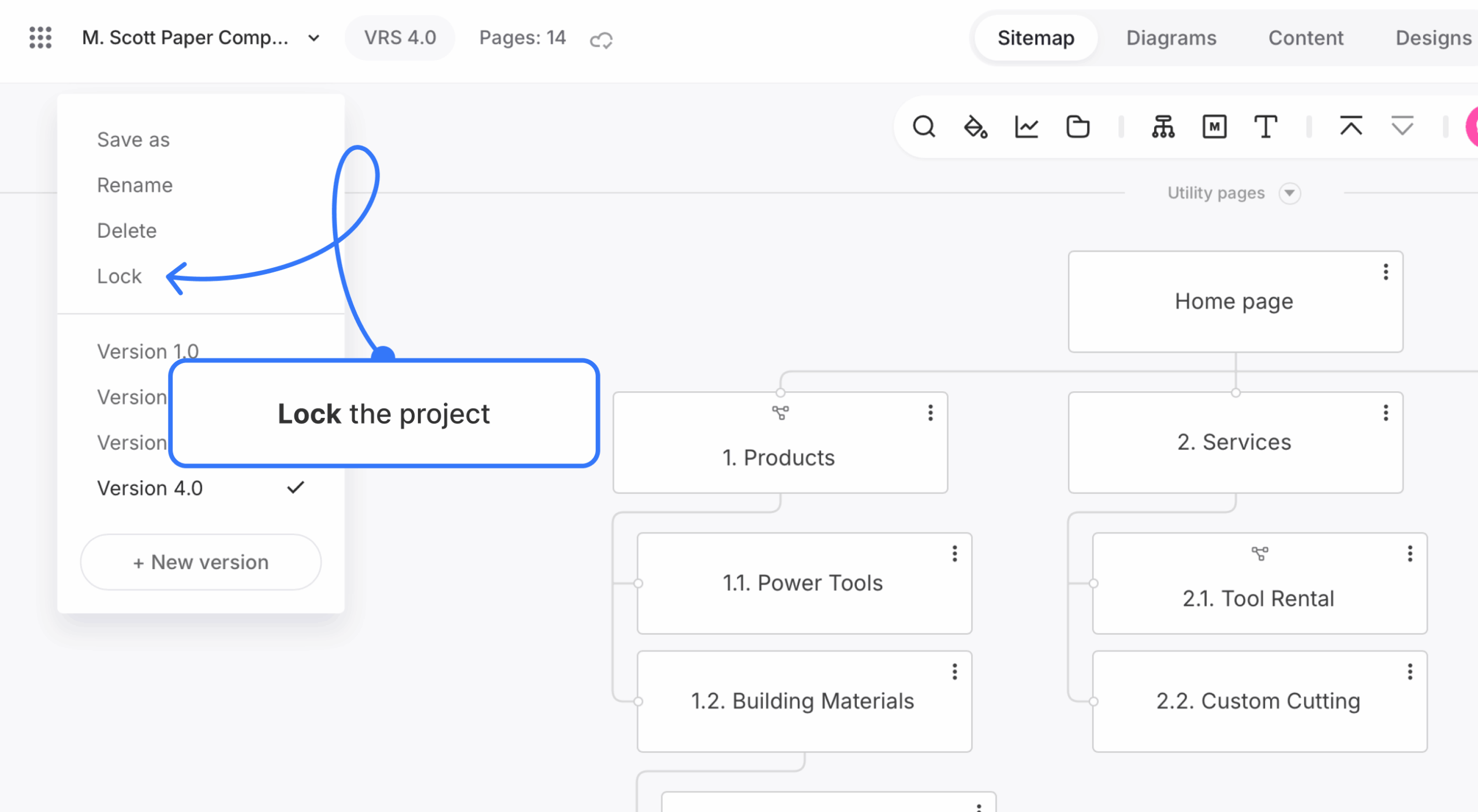Open 2. Services three-dot menu
The width and height of the screenshot is (1478, 812).
pyautogui.click(x=1386, y=413)
